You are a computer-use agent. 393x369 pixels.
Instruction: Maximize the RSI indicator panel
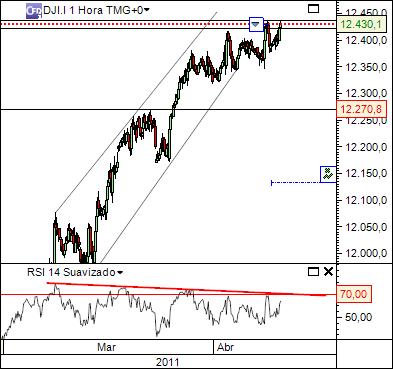(x=313, y=272)
